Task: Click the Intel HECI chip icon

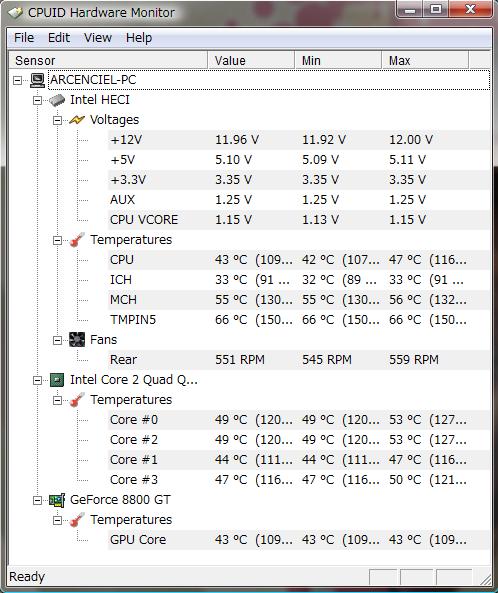Action: (57, 100)
